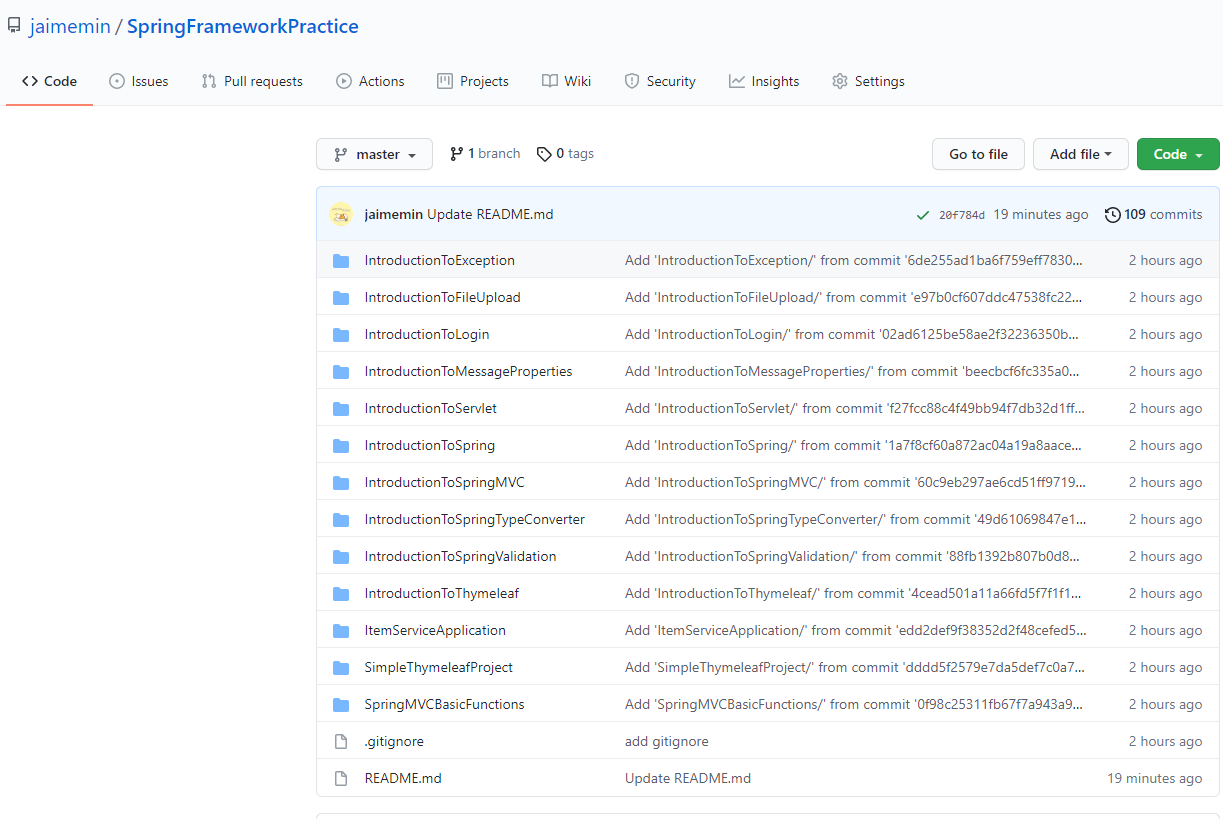View the 109 commits history
Screen dimensions: 1223x819
1153,215
